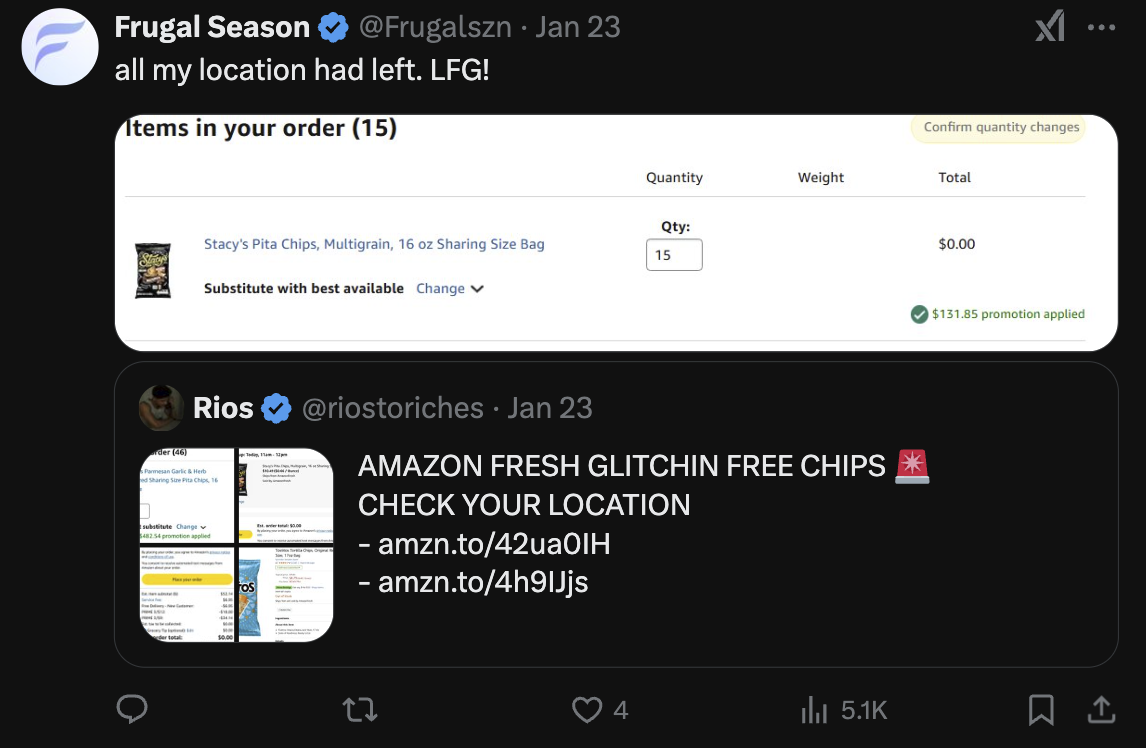Bookmark this tweet
1146x748 pixels.
point(1041,709)
